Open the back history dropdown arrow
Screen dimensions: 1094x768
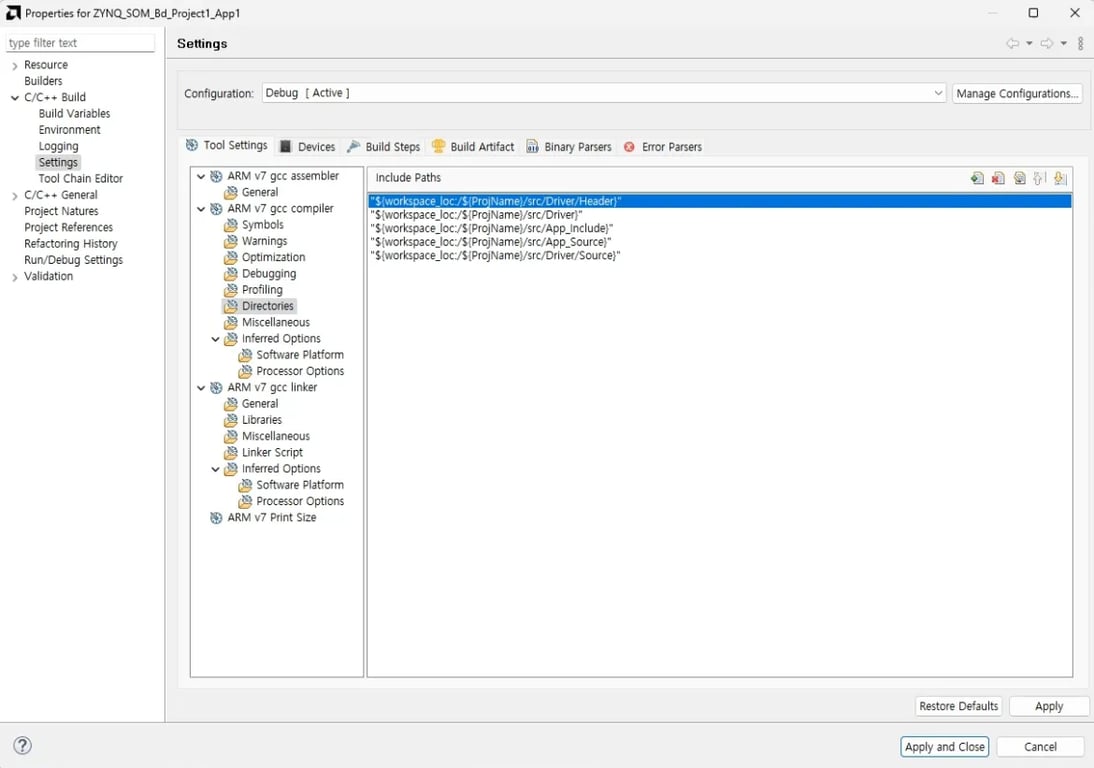click(1029, 43)
